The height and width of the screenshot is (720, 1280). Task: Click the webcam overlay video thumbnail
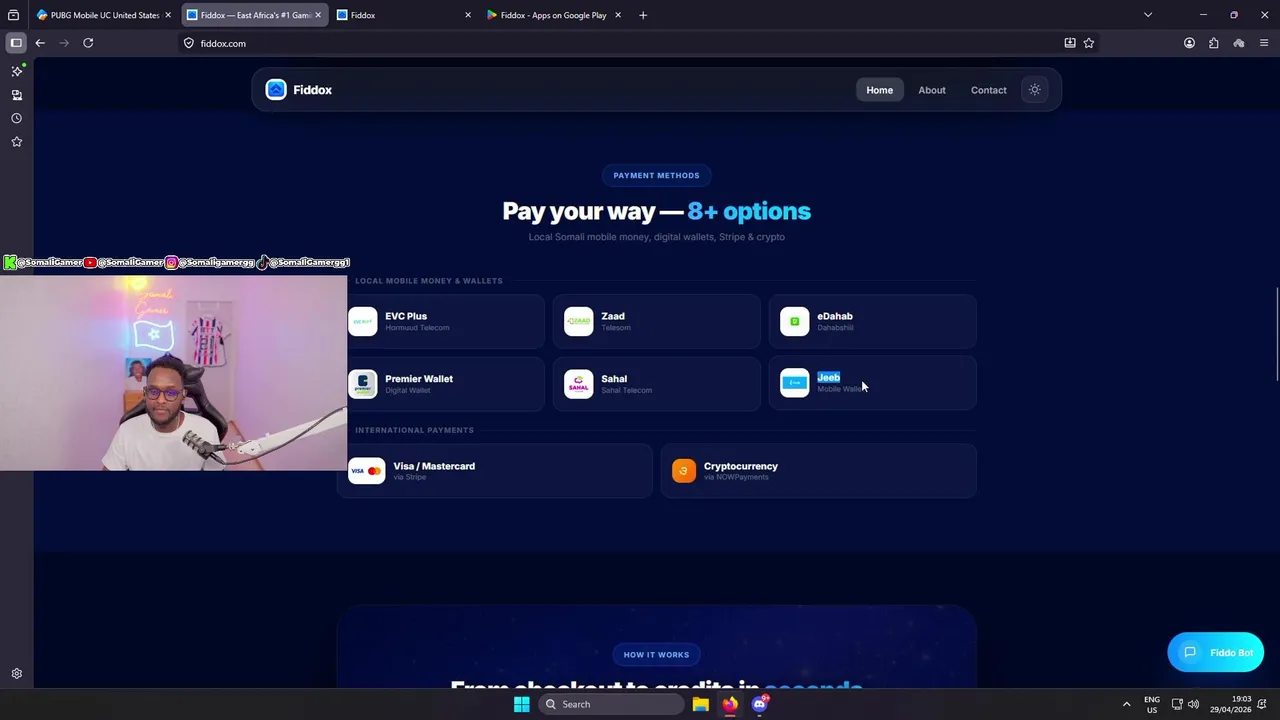(x=174, y=372)
